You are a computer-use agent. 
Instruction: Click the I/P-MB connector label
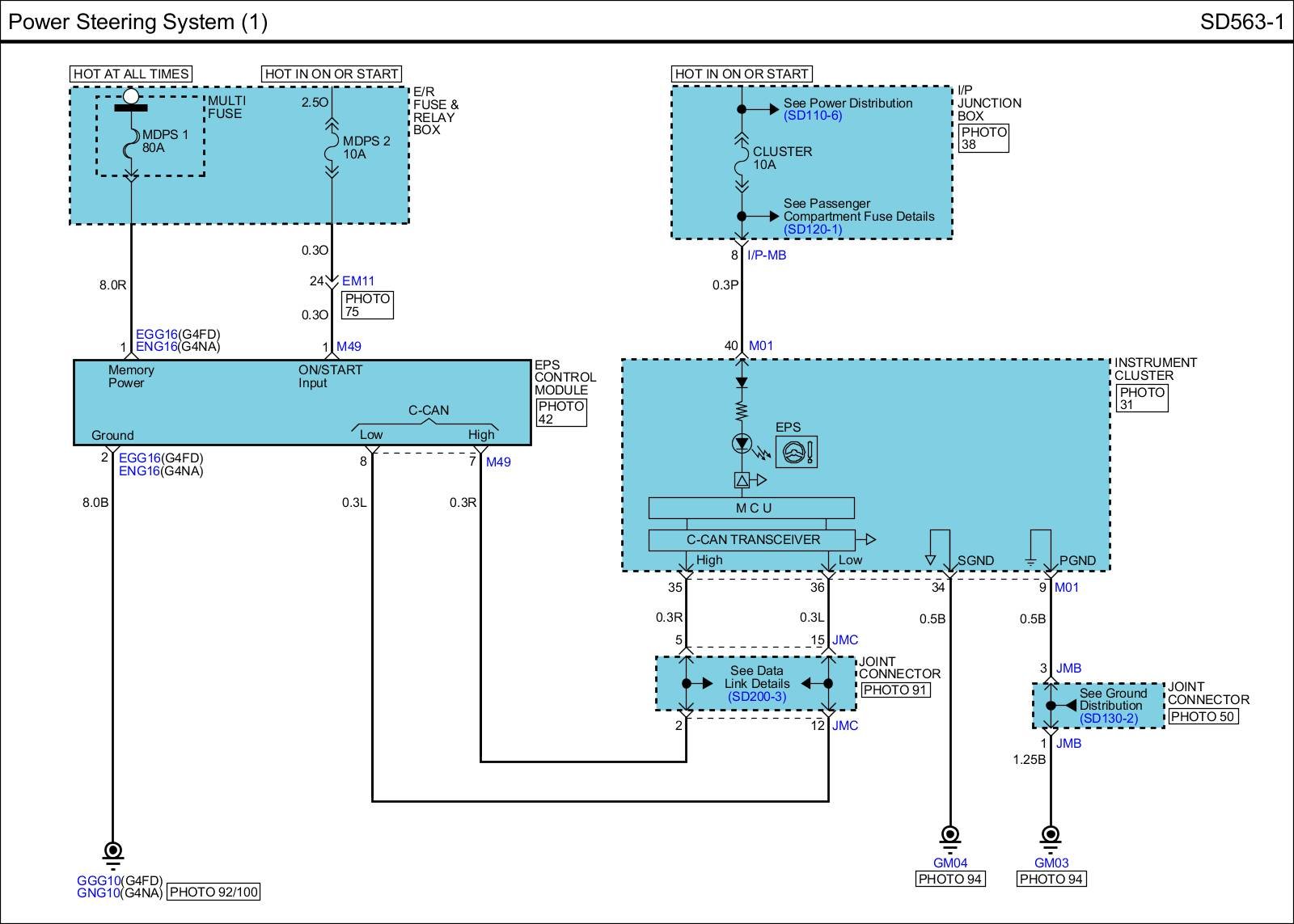pos(766,255)
